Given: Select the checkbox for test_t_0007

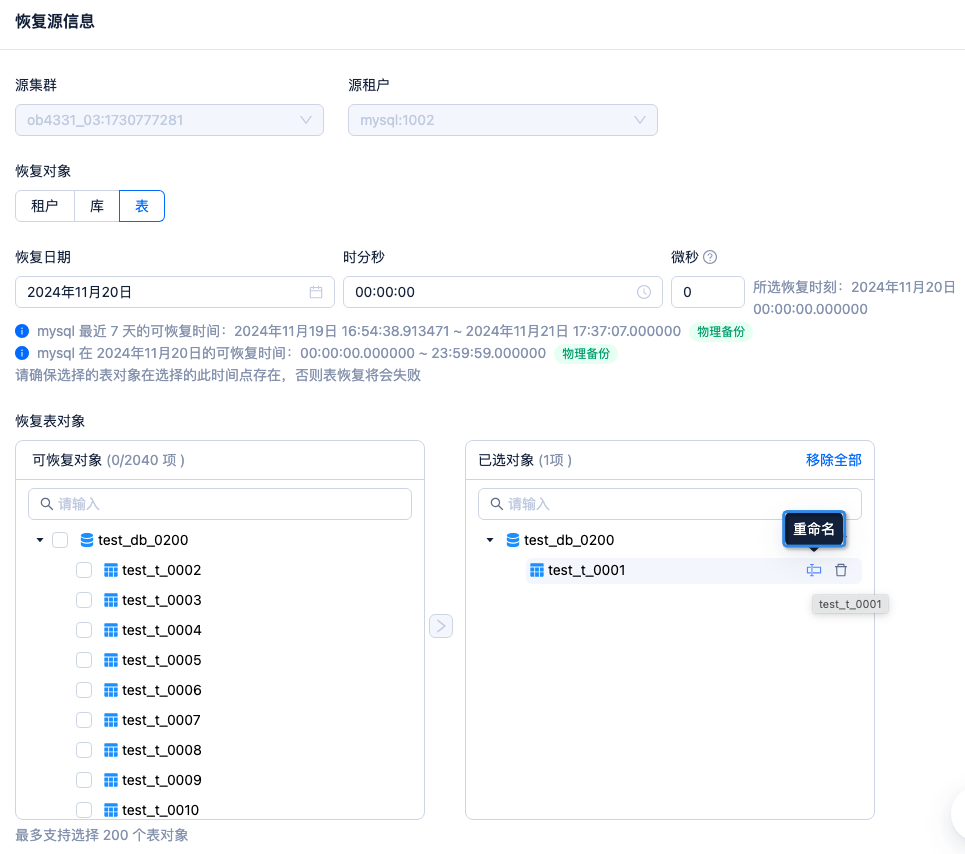Looking at the screenshot, I should click(84, 720).
